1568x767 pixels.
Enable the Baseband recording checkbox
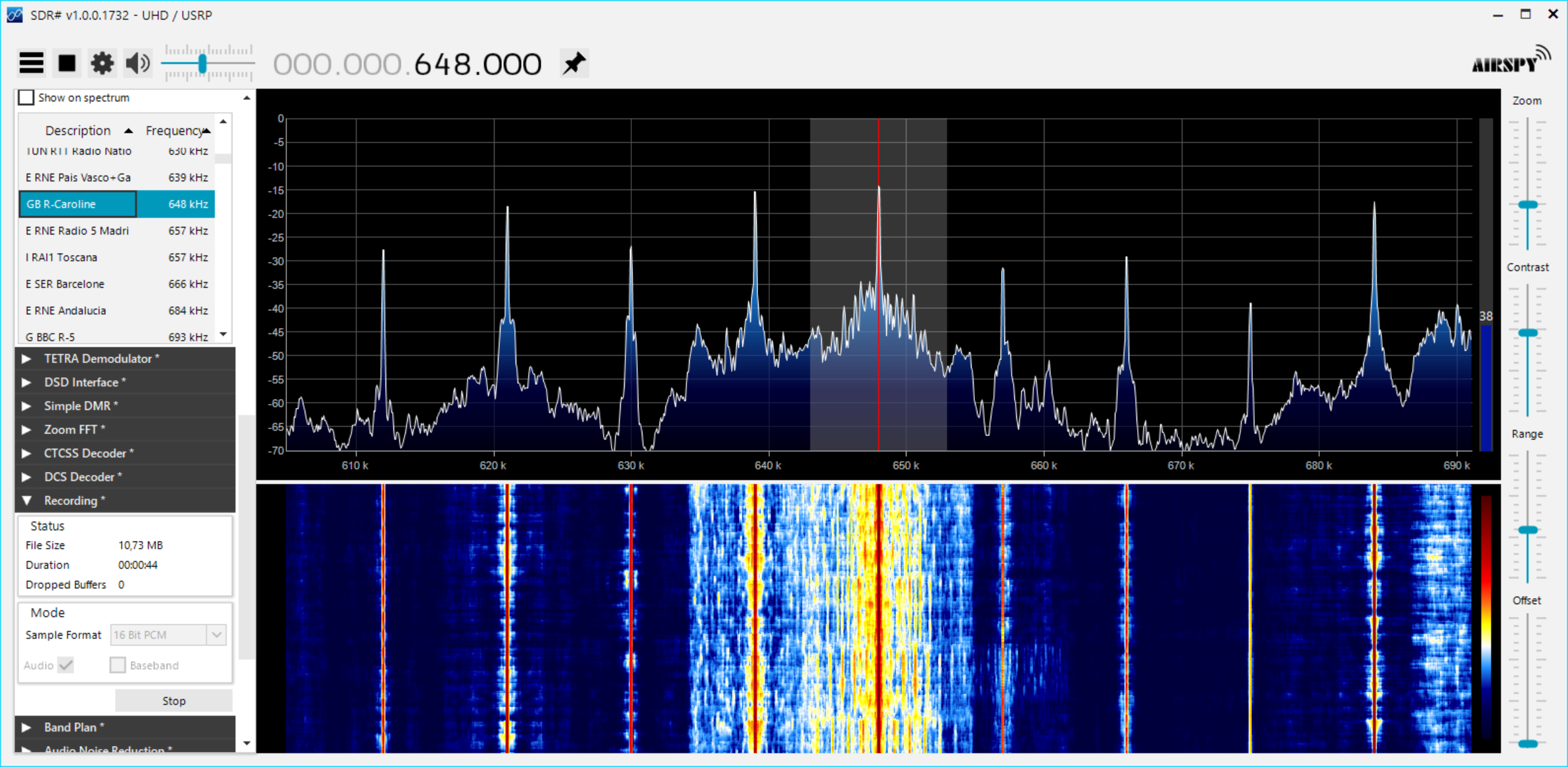[x=117, y=665]
